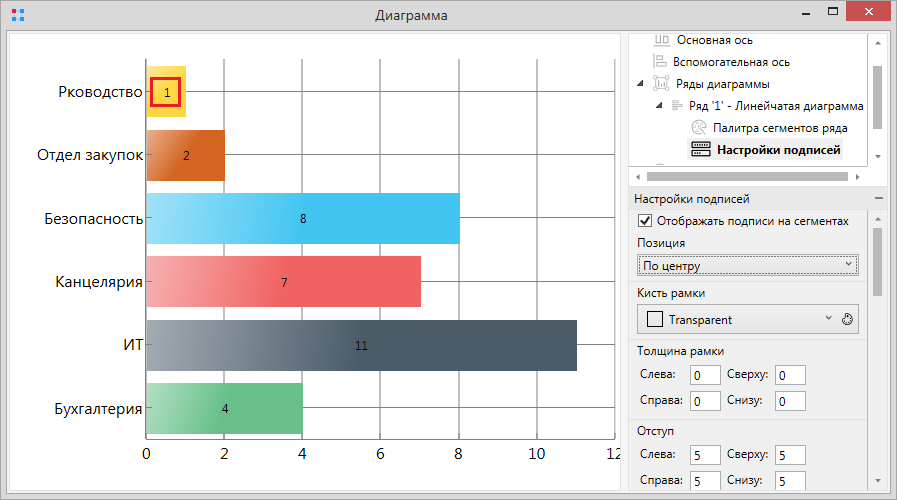Click the Ряды диаграммы series icon

pos(660,84)
